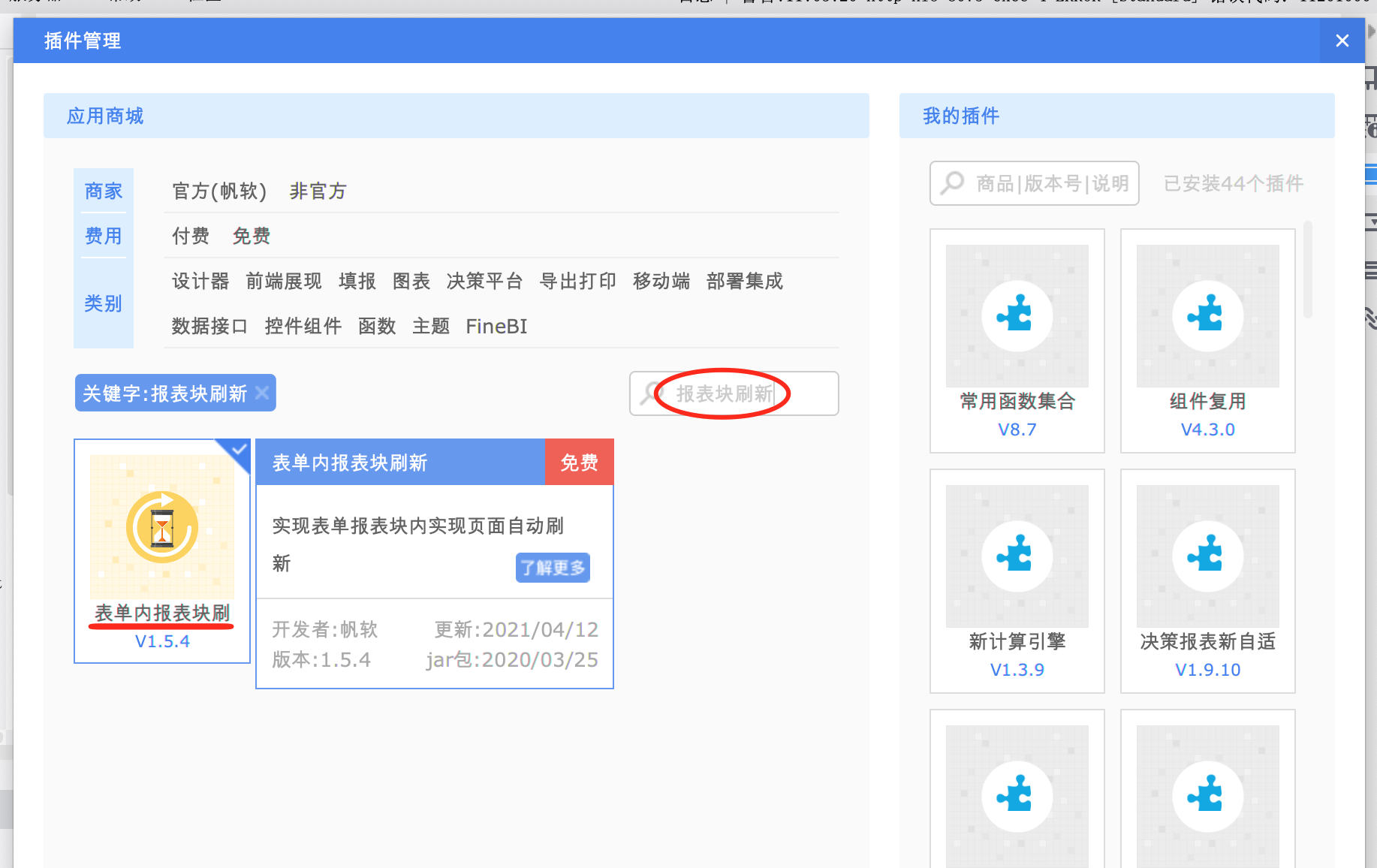Viewport: 1377px width, 868px height.
Task: Click the 类别 filter label
Action: coord(104,303)
